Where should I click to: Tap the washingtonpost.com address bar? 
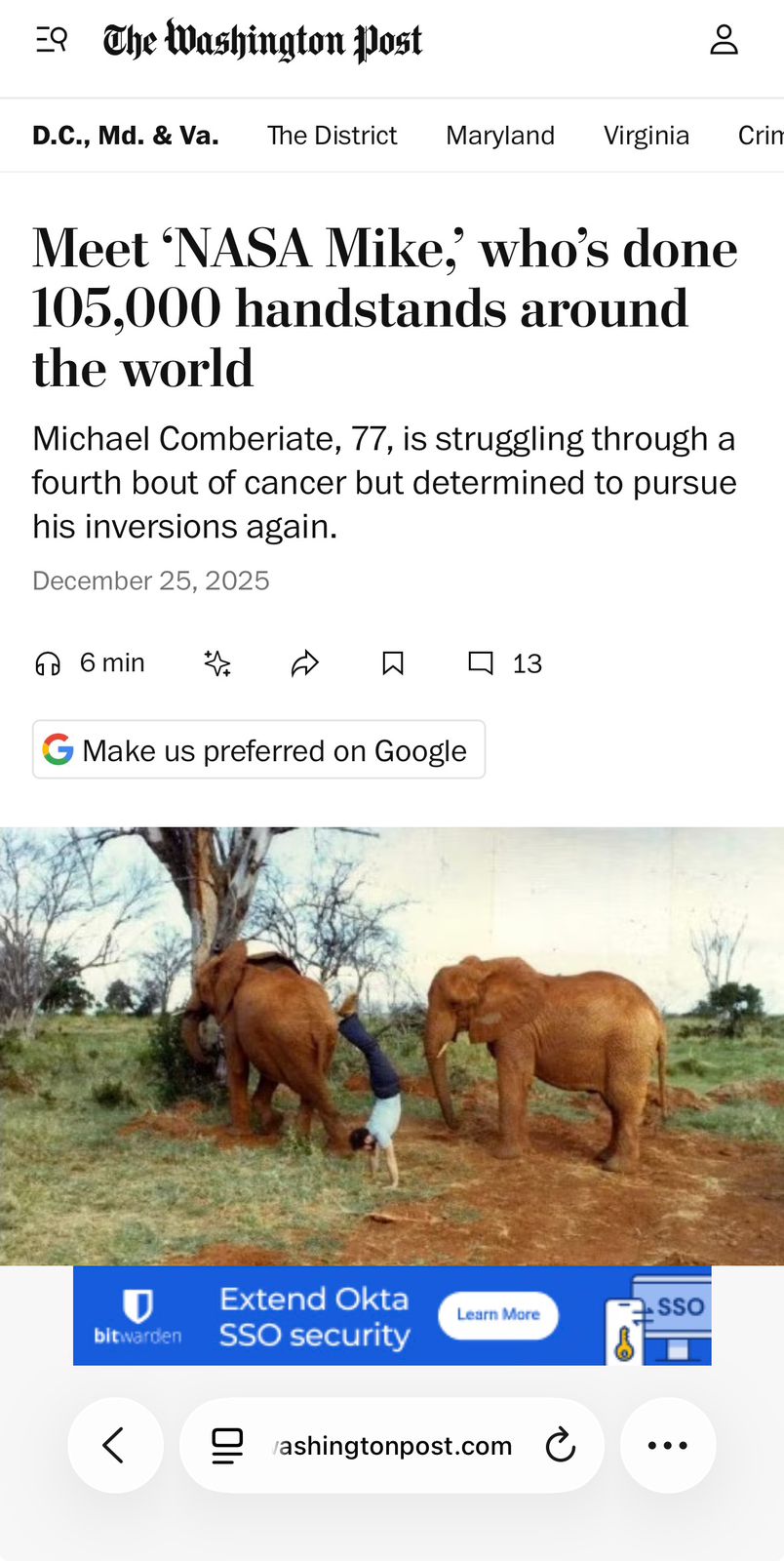[x=392, y=1446]
